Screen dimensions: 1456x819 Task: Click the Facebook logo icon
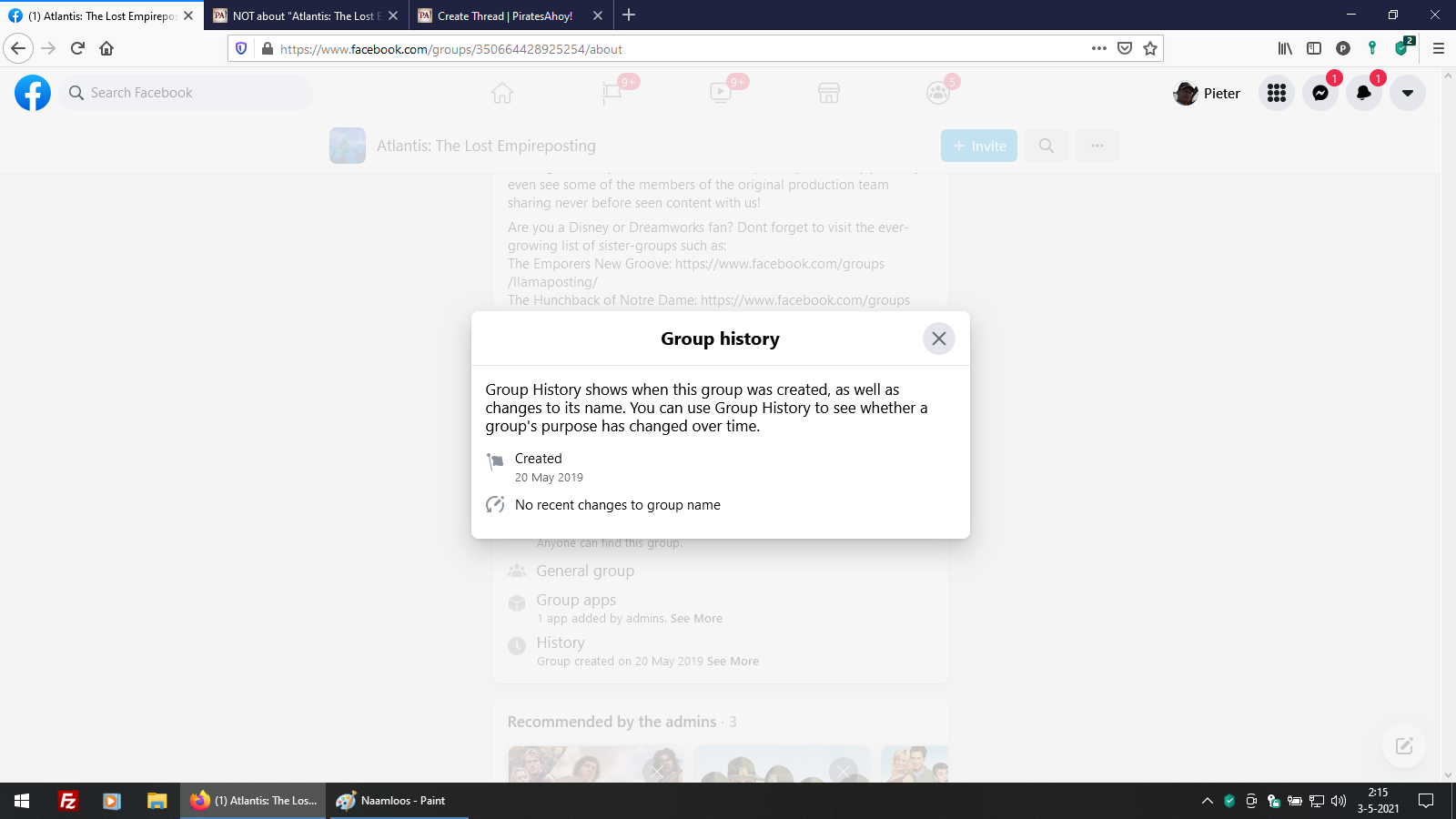coord(33,93)
